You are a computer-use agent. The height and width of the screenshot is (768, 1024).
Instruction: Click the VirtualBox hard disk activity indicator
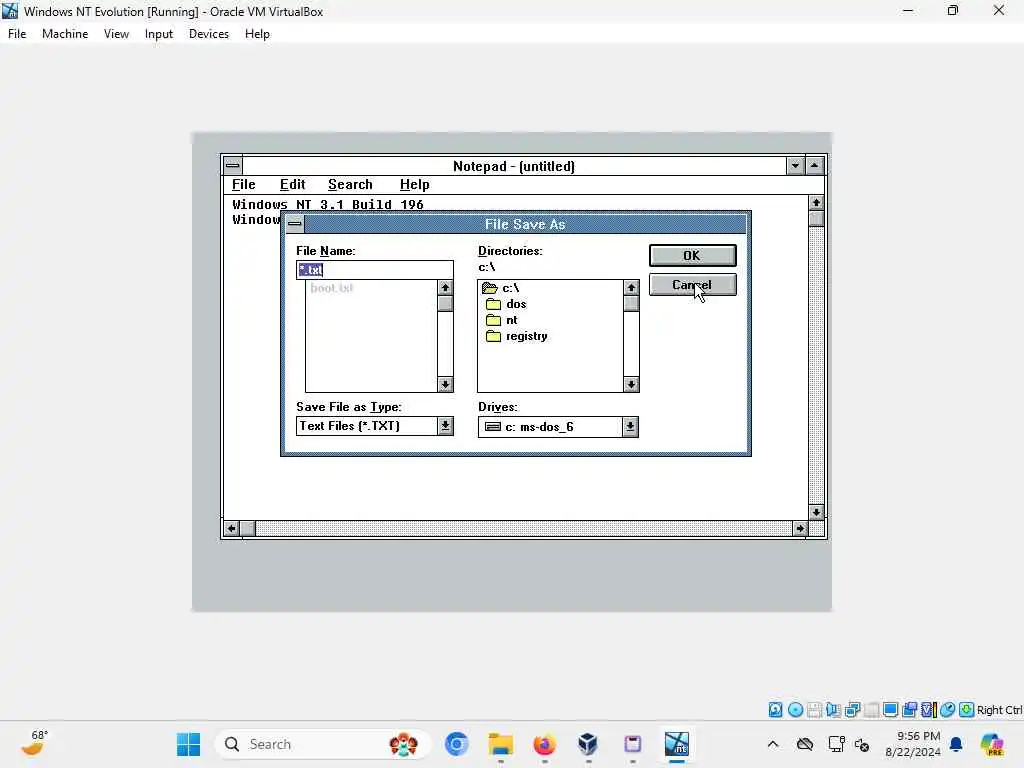(775, 710)
